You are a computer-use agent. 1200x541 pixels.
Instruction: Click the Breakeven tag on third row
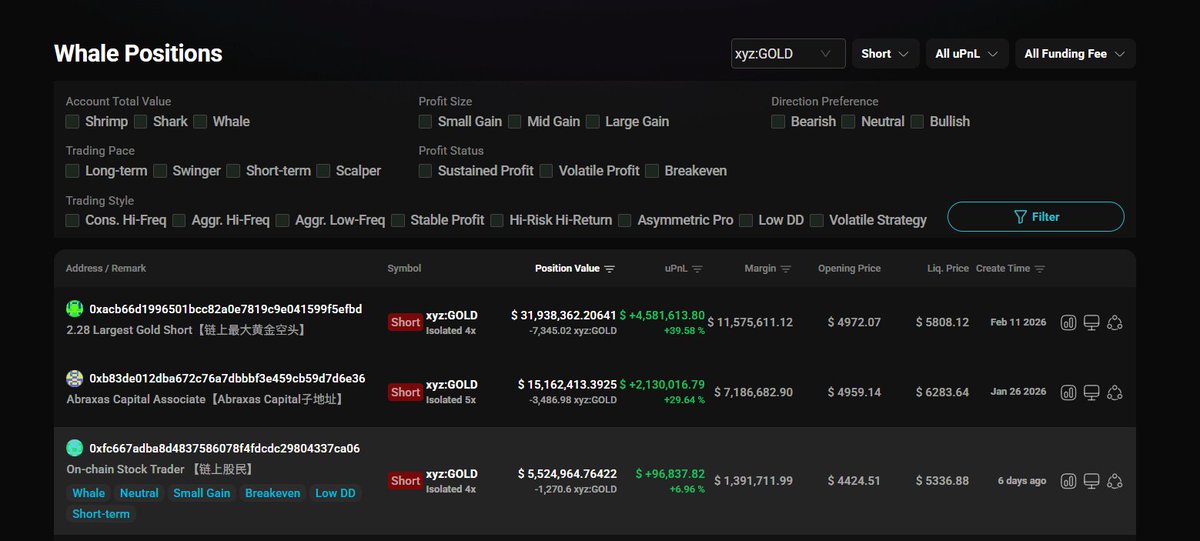point(273,493)
